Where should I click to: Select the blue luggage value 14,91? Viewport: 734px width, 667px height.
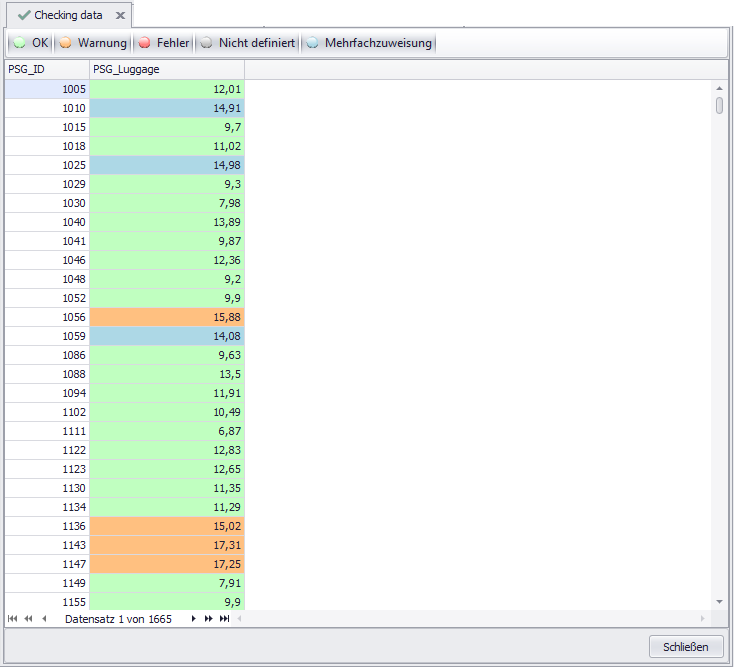[167, 108]
